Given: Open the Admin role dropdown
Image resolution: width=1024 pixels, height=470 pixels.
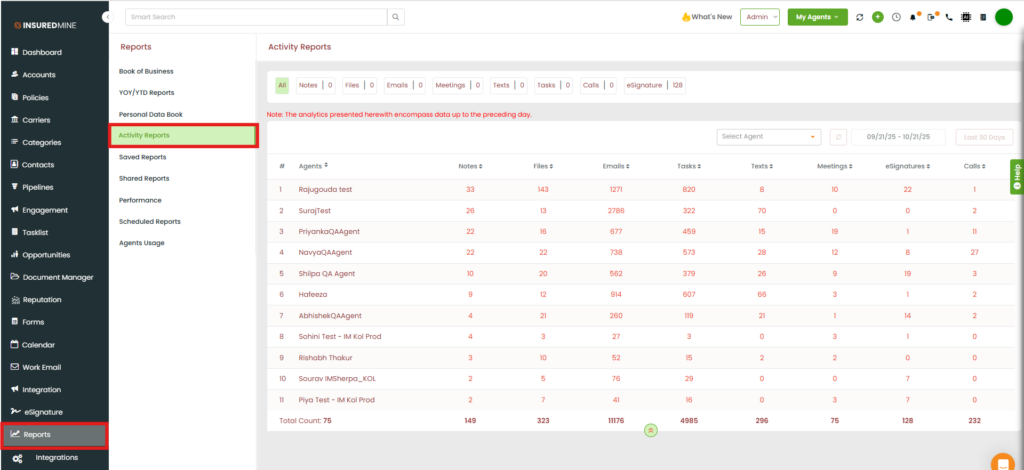Looking at the screenshot, I should pyautogui.click(x=759, y=17).
